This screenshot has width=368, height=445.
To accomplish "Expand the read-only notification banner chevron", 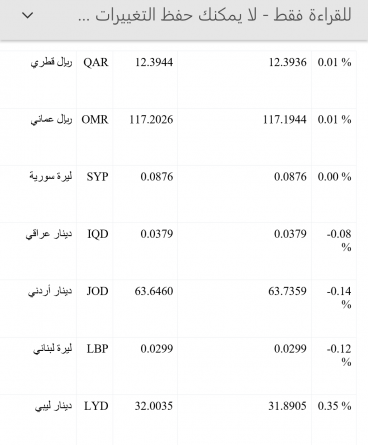I will point(28,15).
